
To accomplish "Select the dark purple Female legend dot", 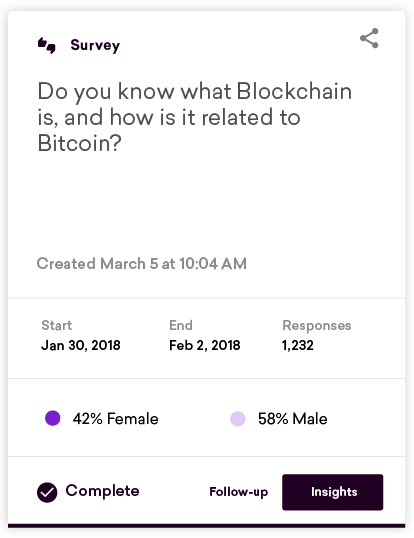I will 53,418.
